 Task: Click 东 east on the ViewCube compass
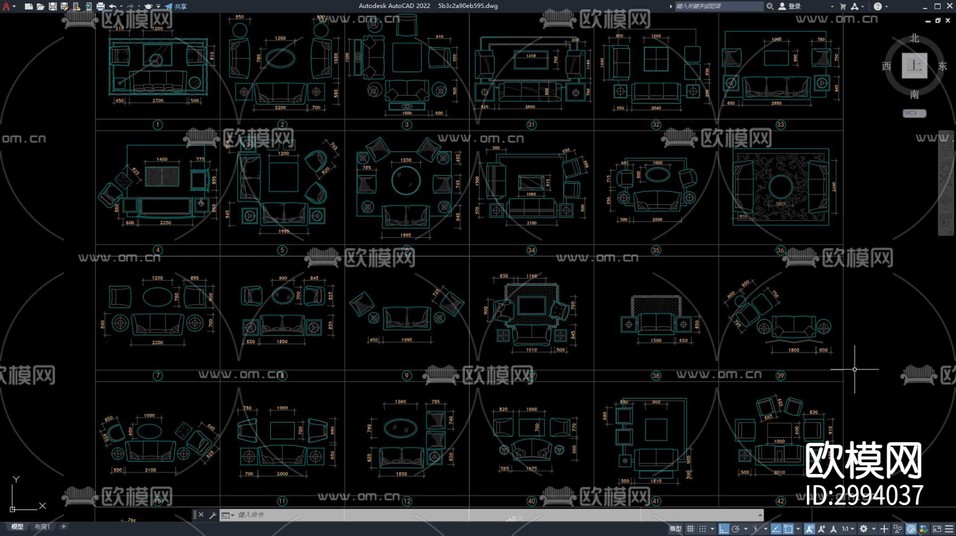pos(943,66)
